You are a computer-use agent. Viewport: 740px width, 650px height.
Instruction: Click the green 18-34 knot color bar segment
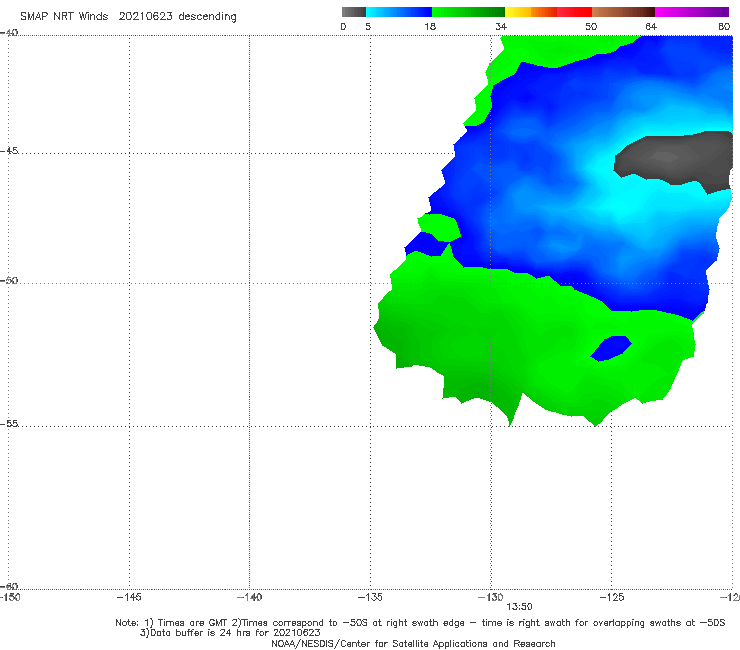click(468, 12)
